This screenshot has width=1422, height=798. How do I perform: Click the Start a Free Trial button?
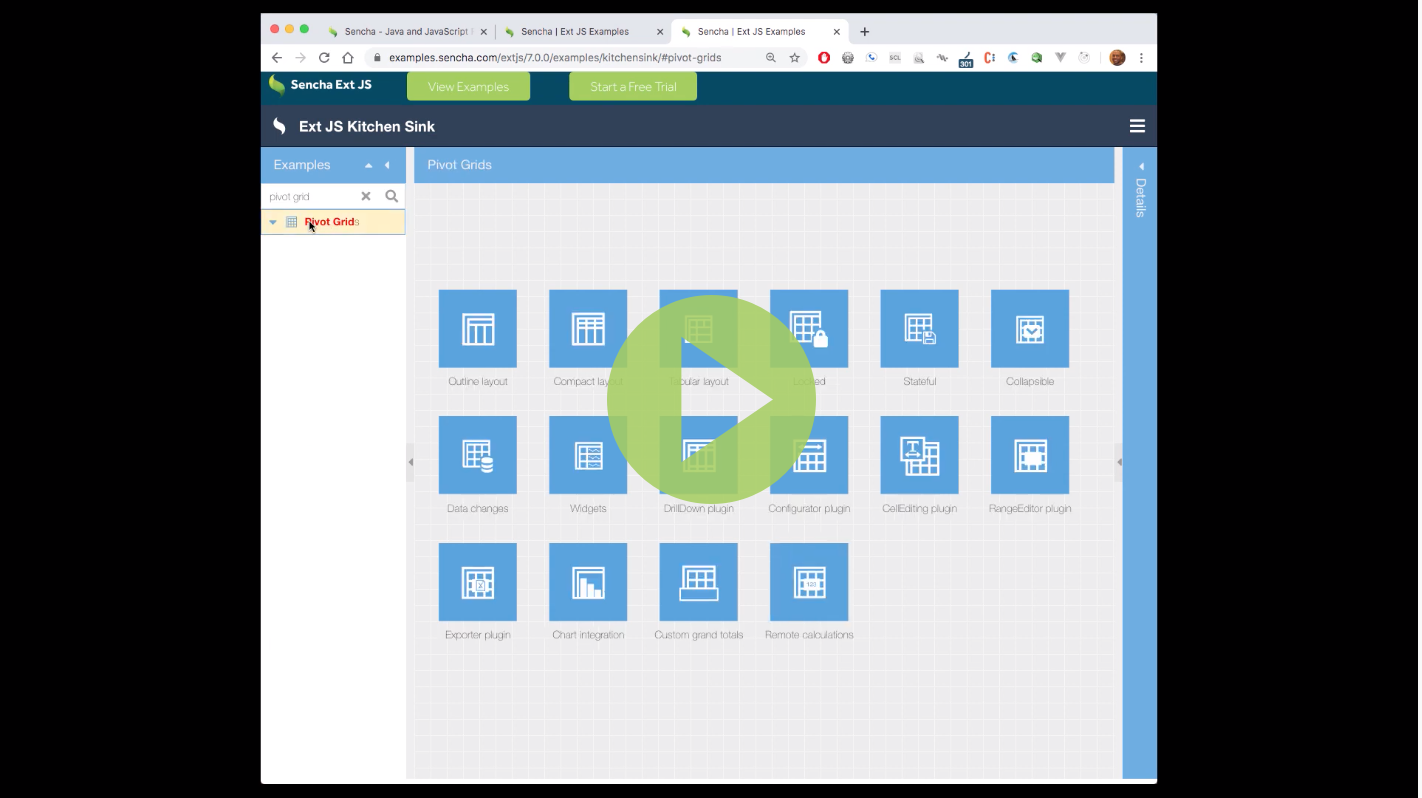click(x=633, y=87)
